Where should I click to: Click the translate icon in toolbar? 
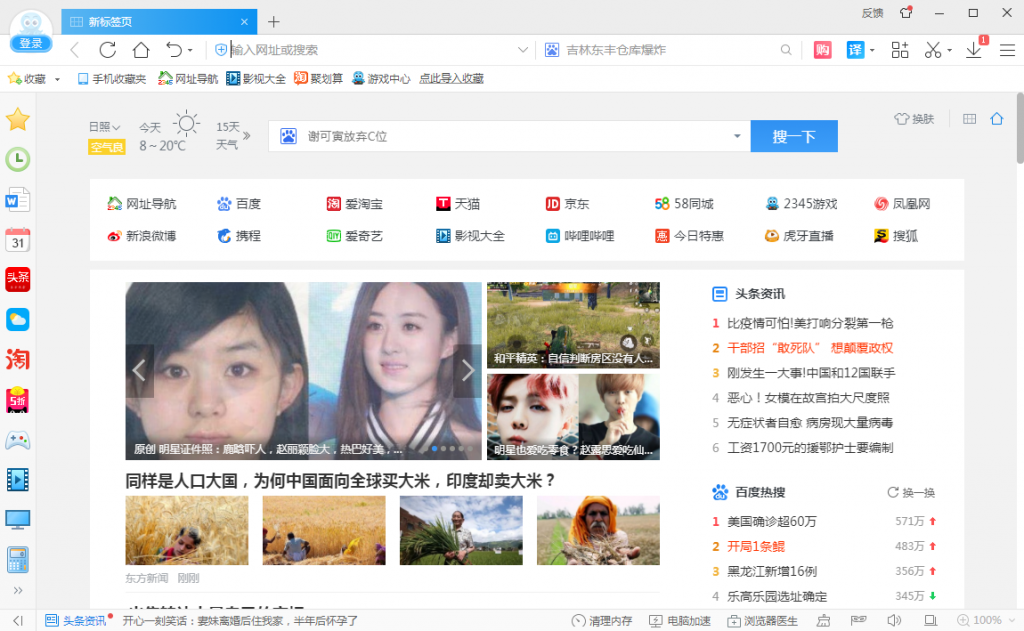[x=855, y=50]
